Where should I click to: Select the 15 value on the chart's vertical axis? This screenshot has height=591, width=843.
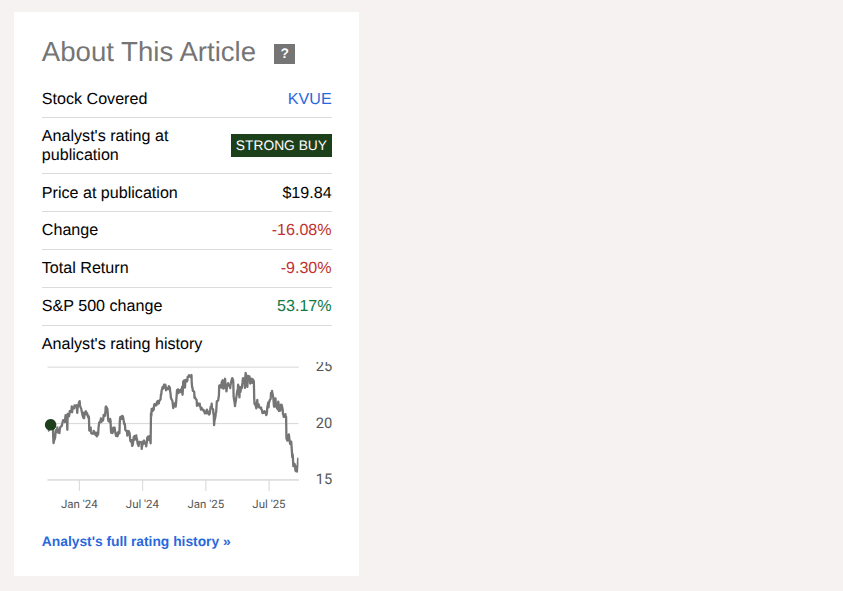pyautogui.click(x=324, y=479)
